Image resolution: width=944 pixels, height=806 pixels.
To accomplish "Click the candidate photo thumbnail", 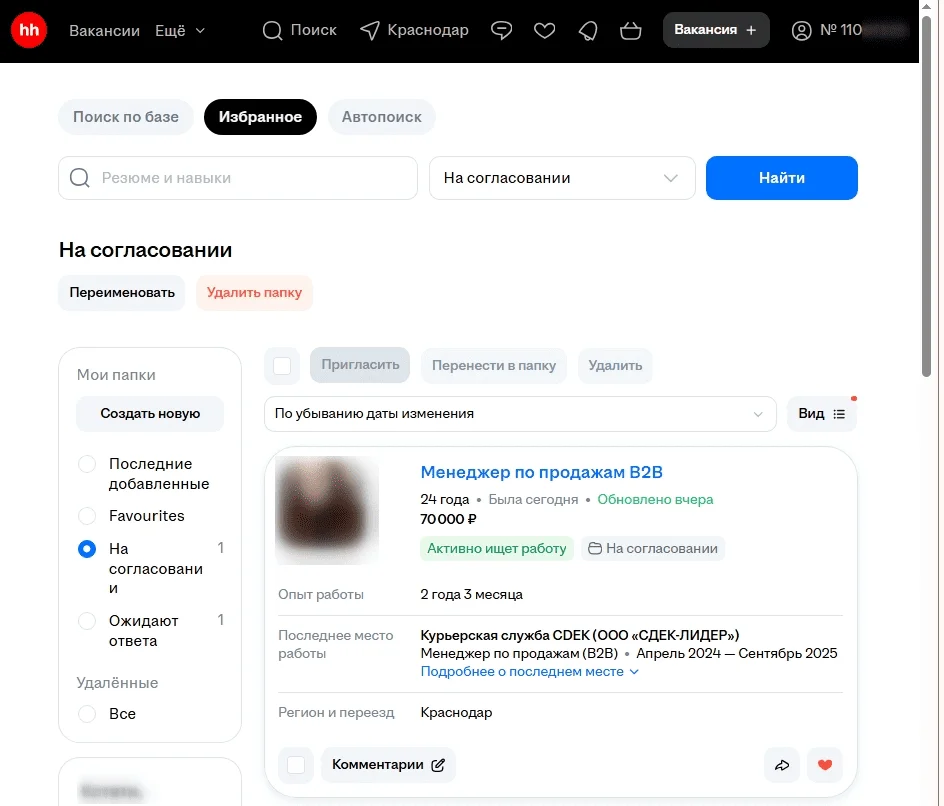I will 327,510.
